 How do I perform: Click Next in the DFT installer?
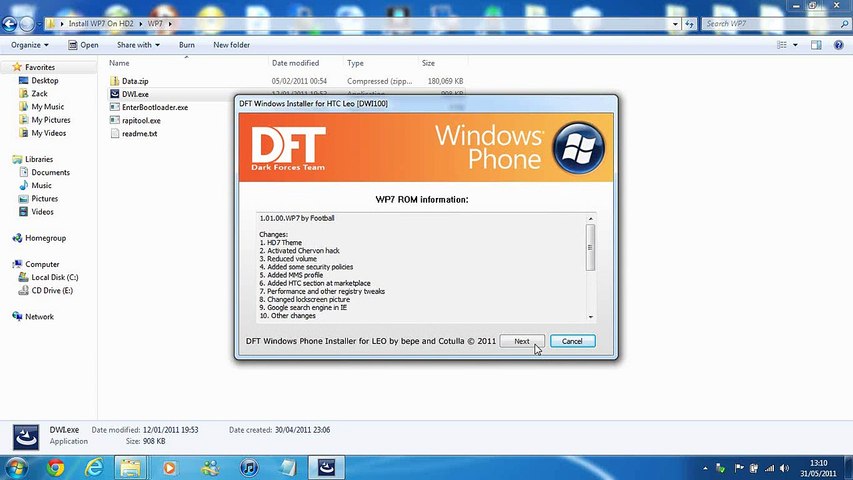click(522, 341)
